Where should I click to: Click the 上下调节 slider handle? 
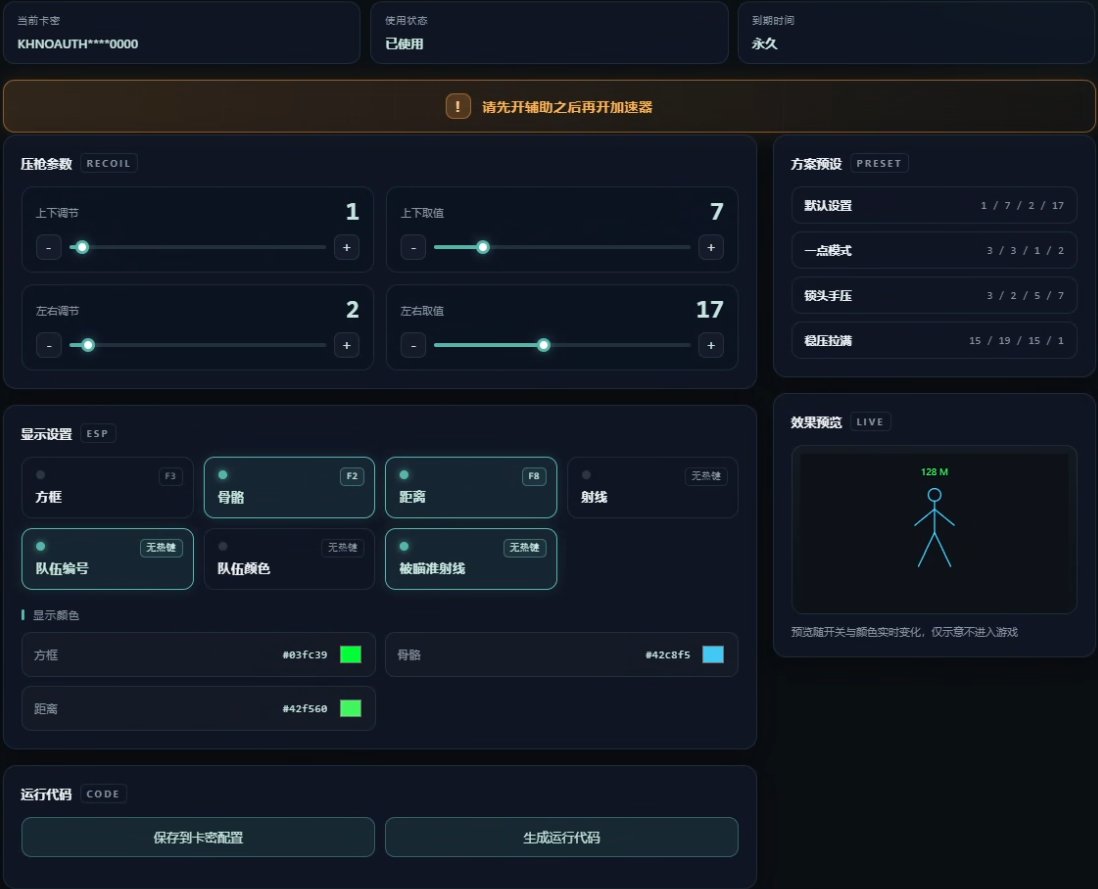tap(82, 247)
